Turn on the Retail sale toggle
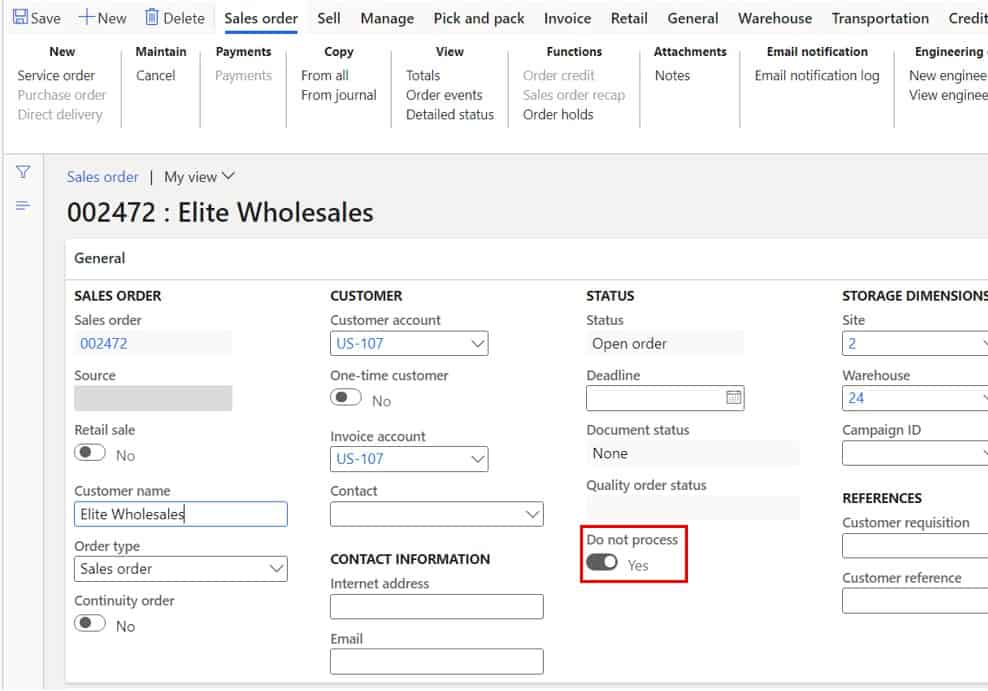The height and width of the screenshot is (691, 988). [90, 452]
